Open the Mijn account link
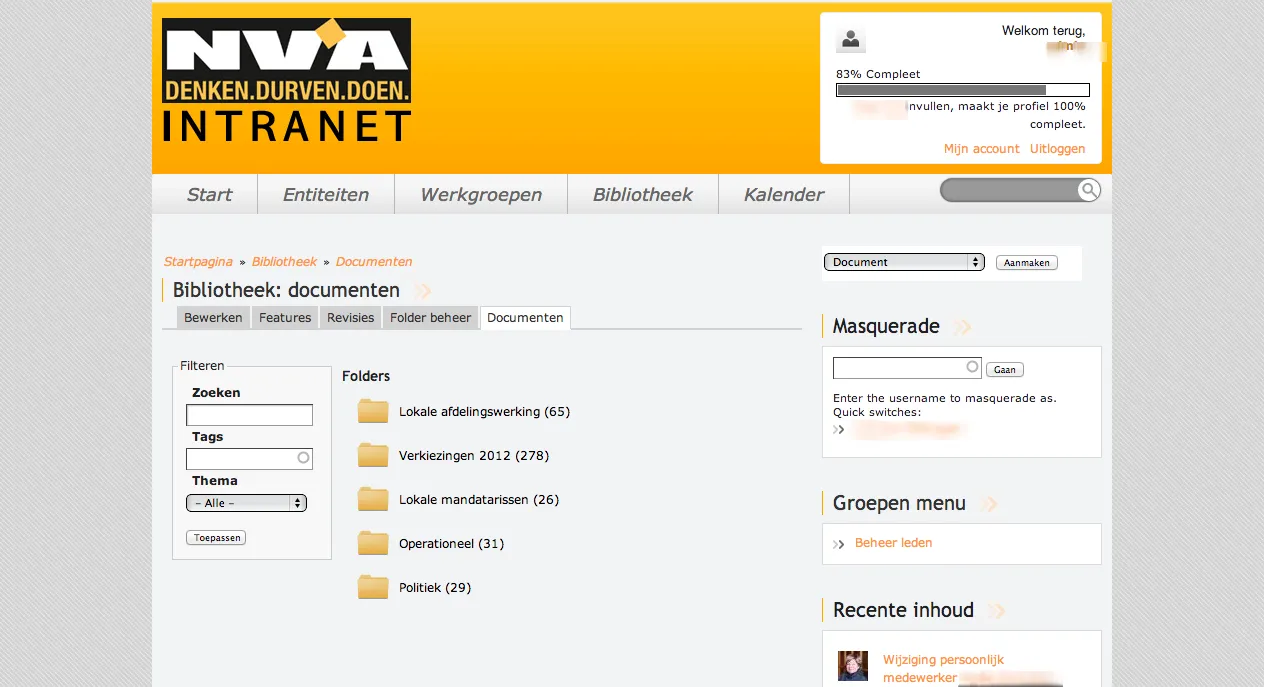The width and height of the screenshot is (1264, 687). tap(982, 149)
